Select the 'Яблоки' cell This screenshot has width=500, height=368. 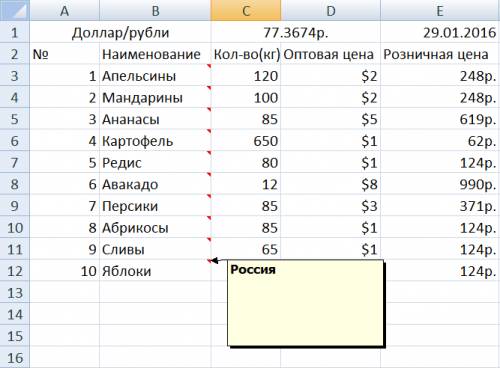click(155, 270)
